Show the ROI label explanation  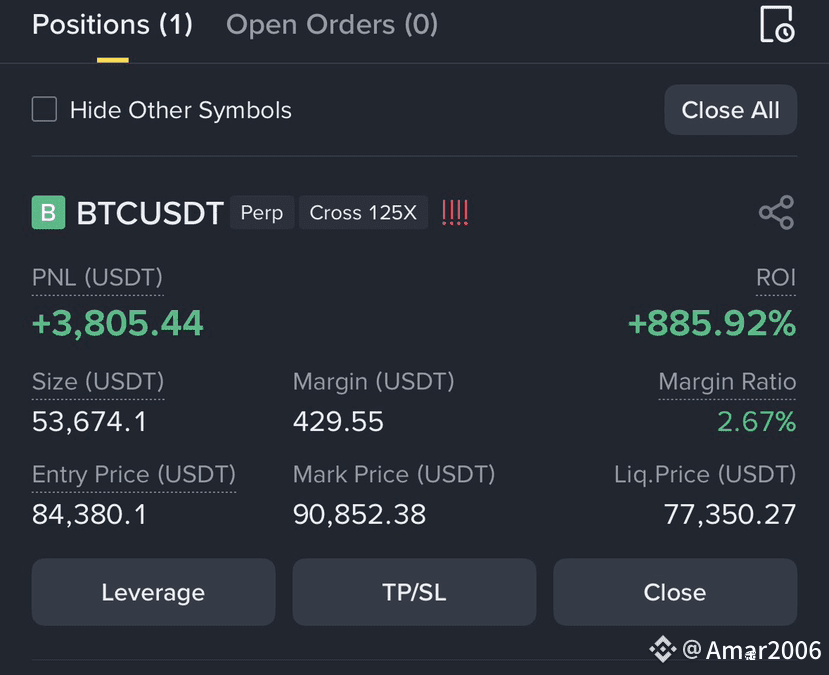click(x=776, y=278)
